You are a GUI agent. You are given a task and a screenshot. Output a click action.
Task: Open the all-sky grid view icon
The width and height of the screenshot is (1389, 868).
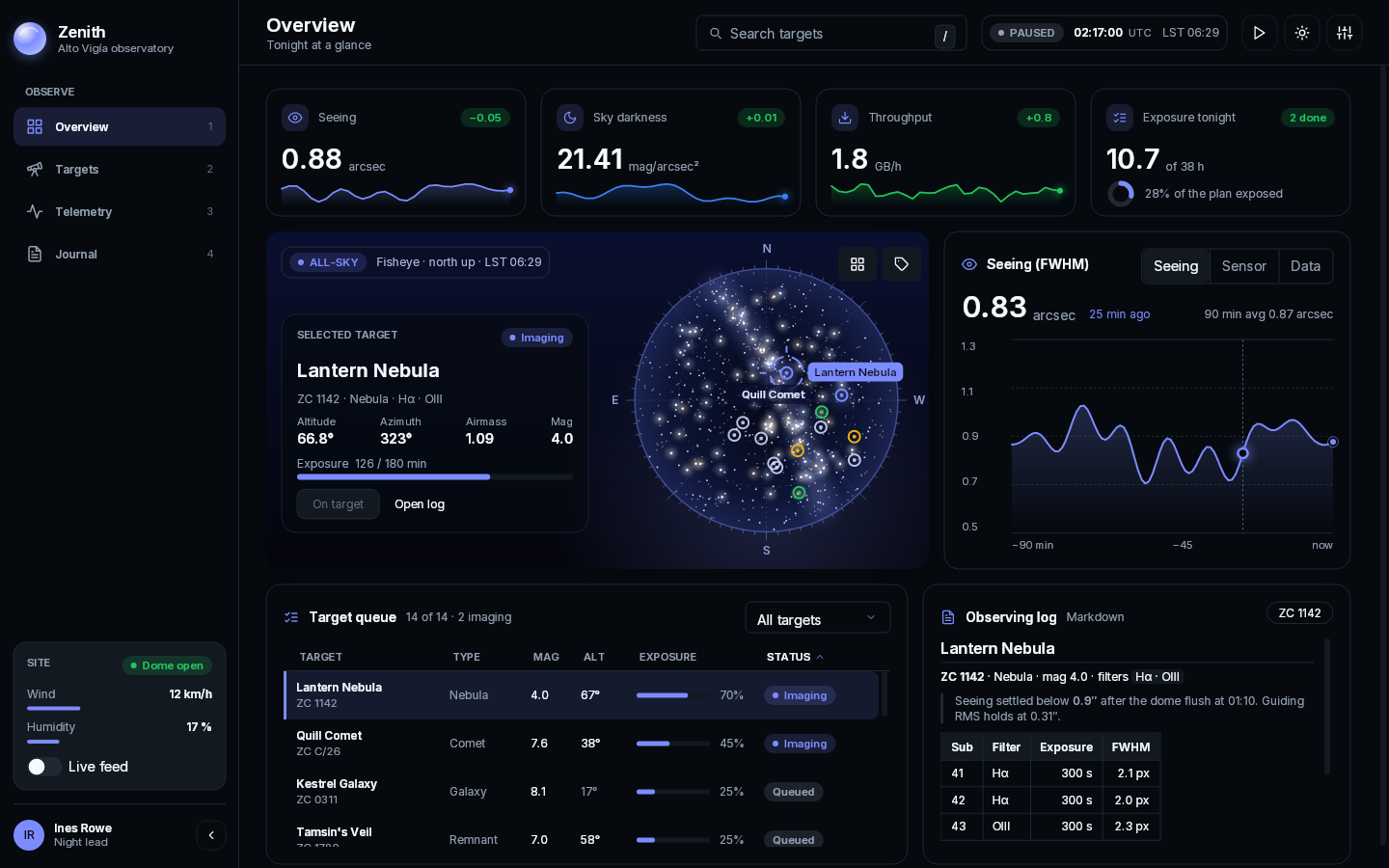858,264
